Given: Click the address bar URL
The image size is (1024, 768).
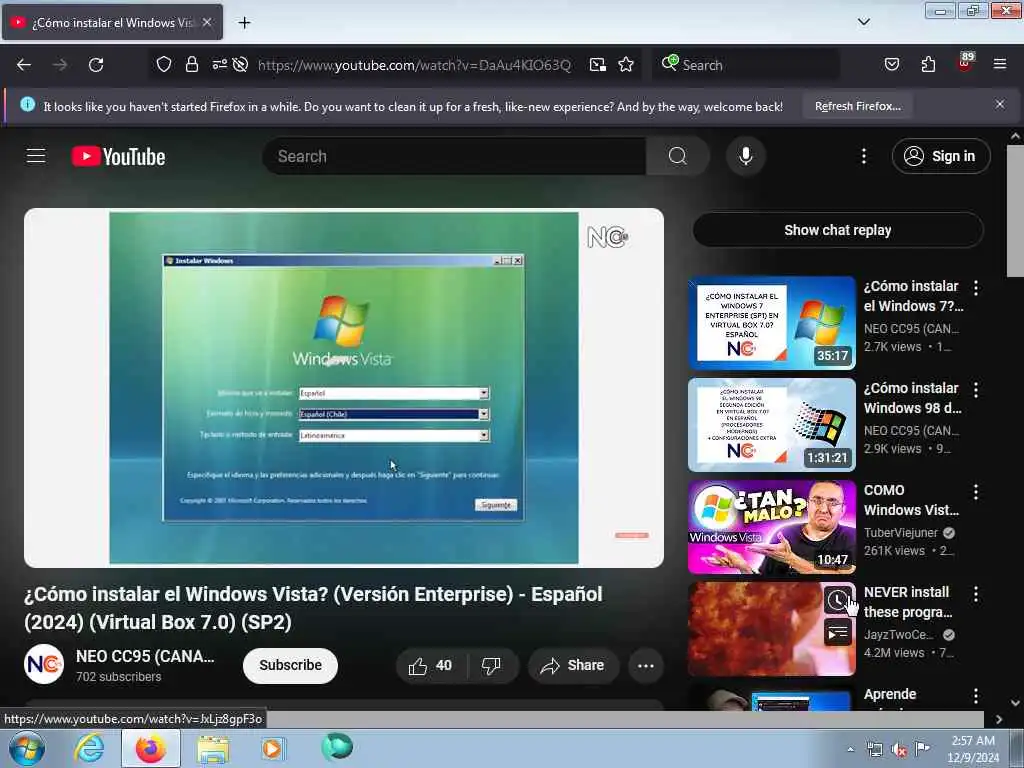Looking at the screenshot, I should (x=414, y=65).
